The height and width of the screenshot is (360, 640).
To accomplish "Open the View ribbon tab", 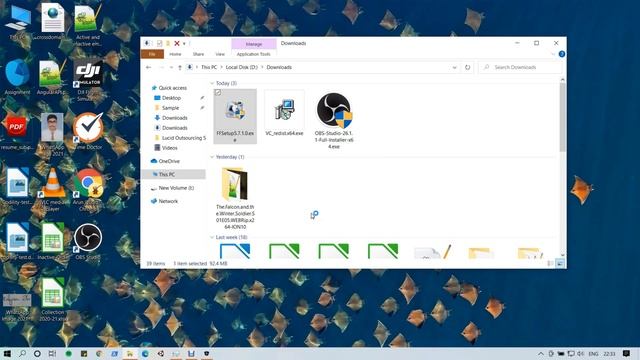I will pos(220,54).
